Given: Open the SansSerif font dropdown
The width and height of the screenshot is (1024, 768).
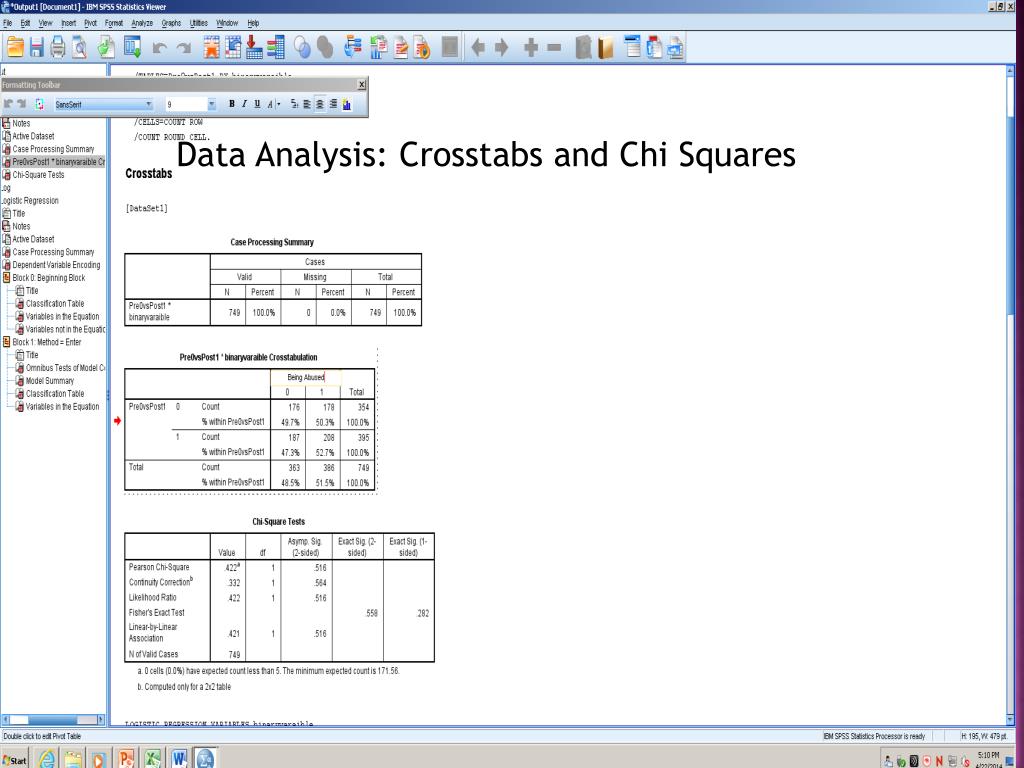Looking at the screenshot, I should tap(148, 104).
